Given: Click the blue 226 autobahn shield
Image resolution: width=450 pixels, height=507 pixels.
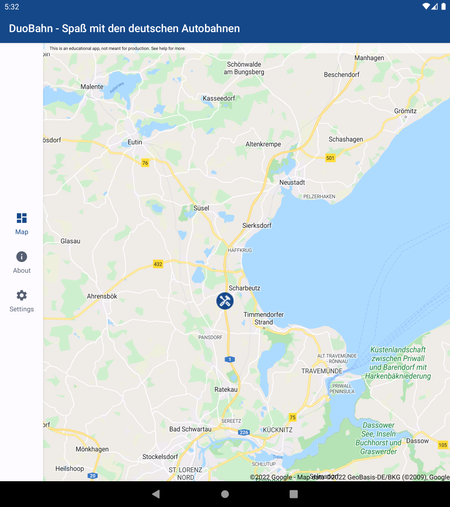Looking at the screenshot, I should 244,432.
